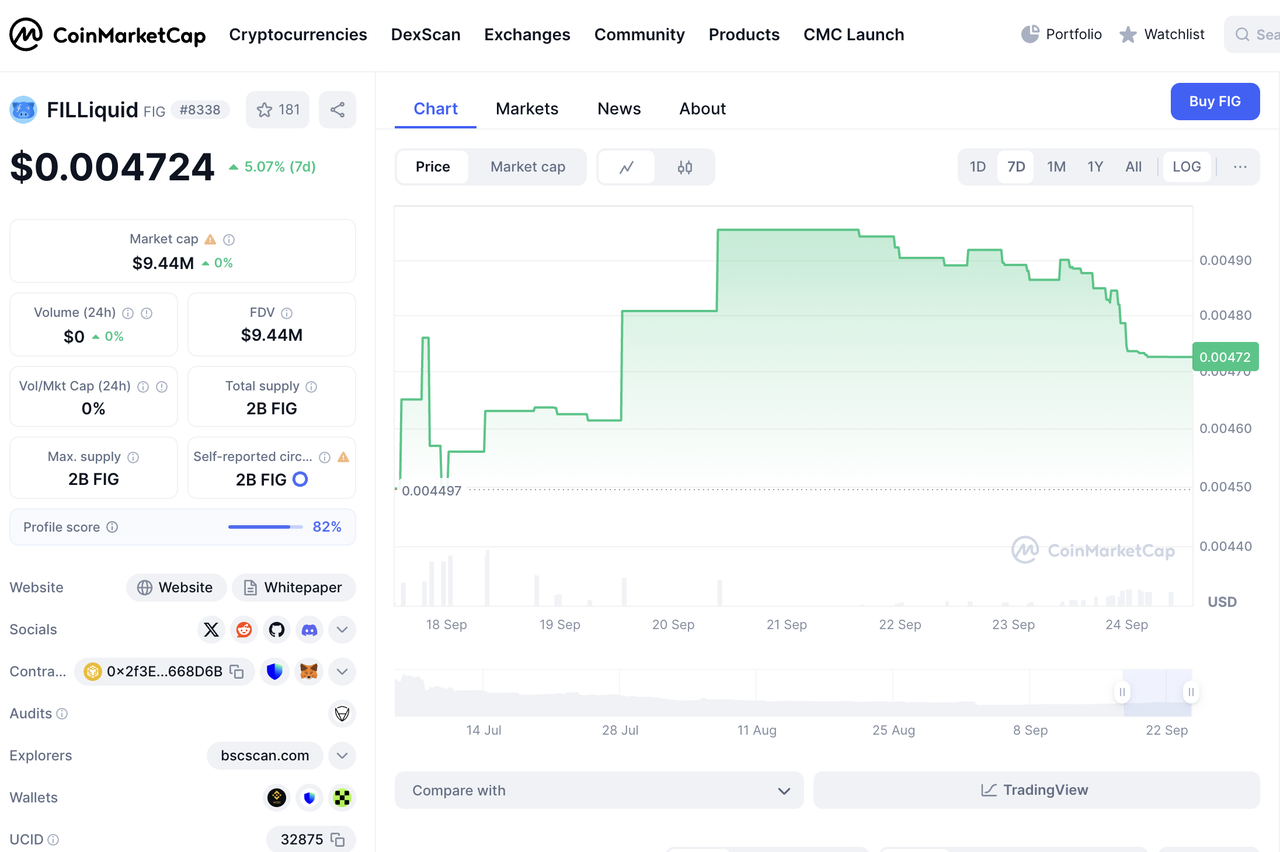Switch chart to Market cap view
This screenshot has width=1280, height=852.
pyautogui.click(x=528, y=167)
